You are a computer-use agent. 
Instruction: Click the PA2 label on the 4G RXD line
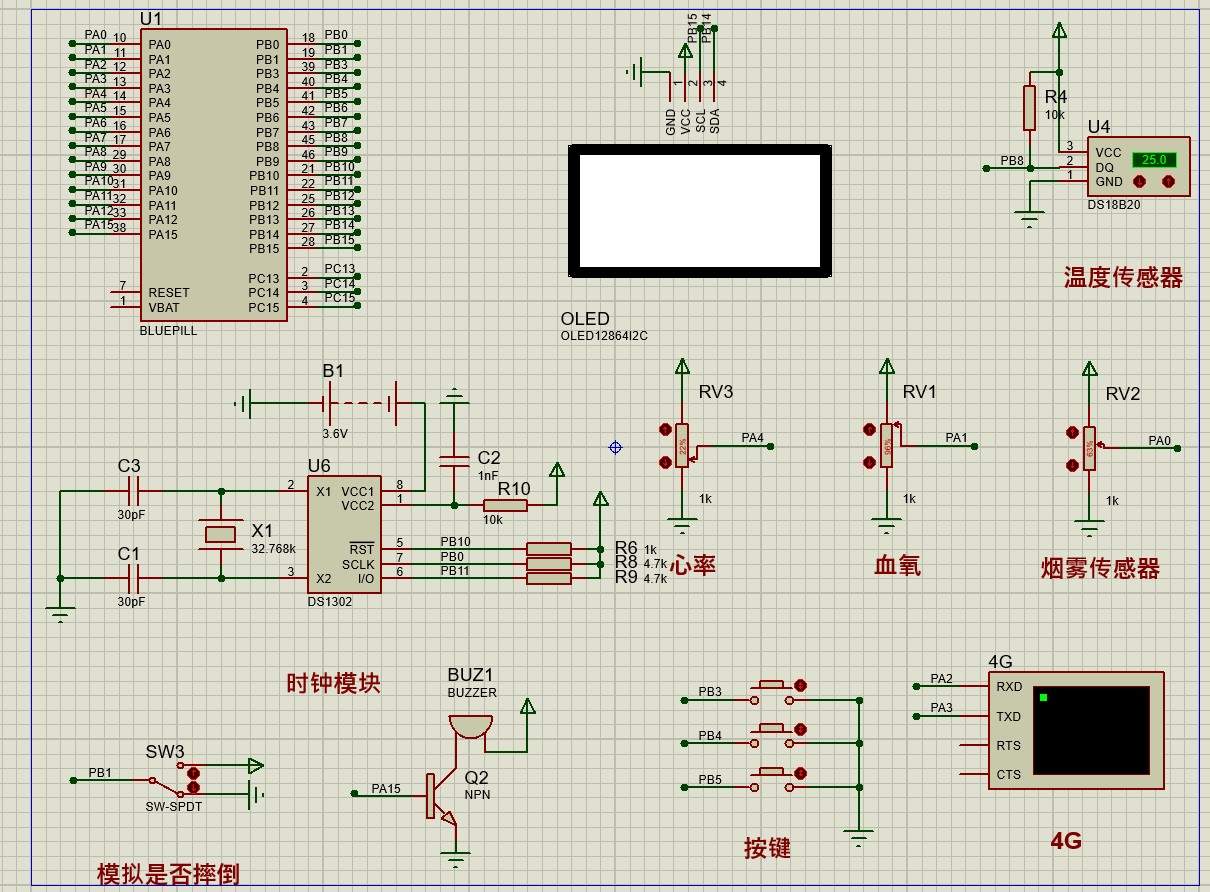click(x=941, y=679)
